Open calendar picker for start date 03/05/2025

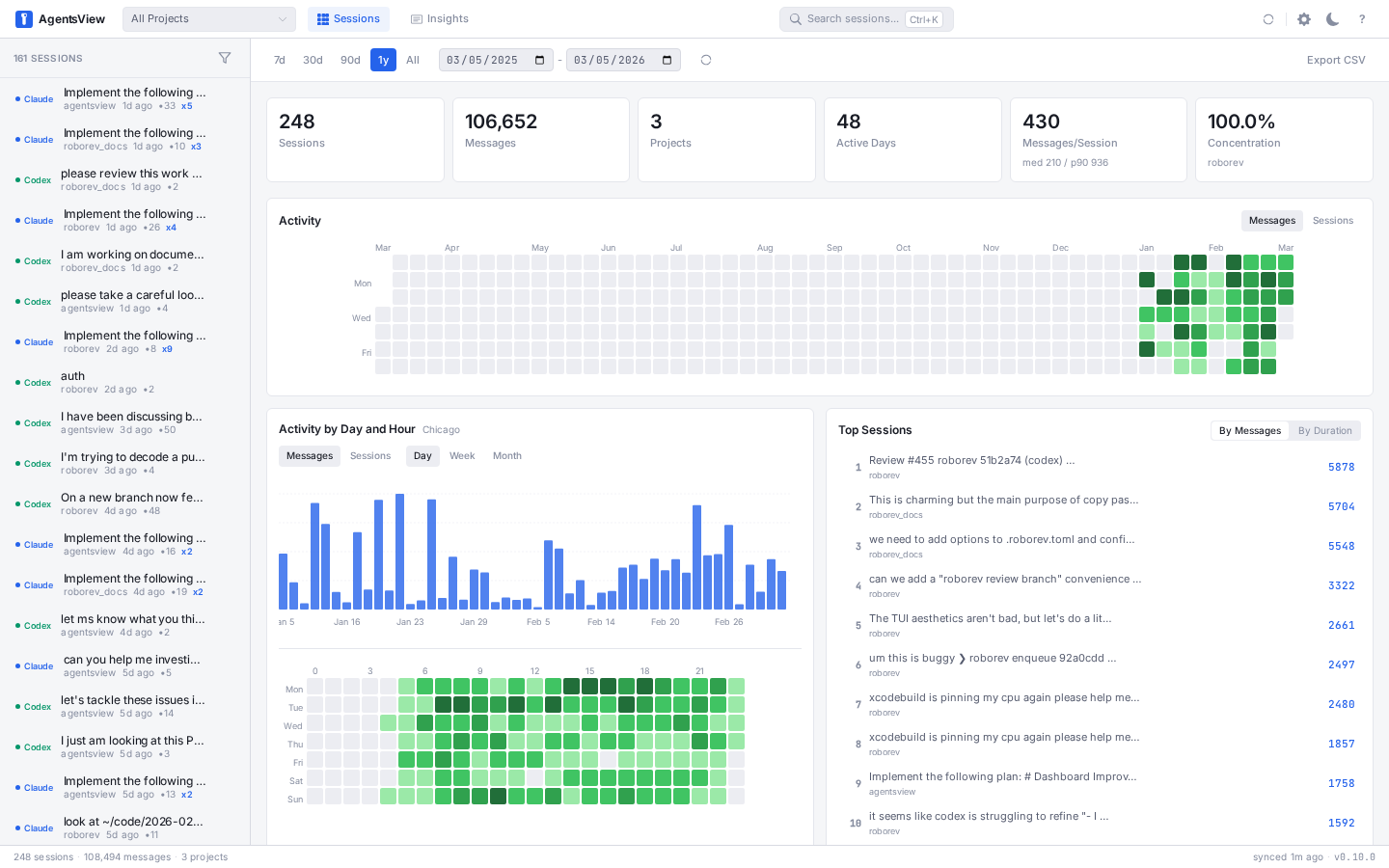coord(540,60)
